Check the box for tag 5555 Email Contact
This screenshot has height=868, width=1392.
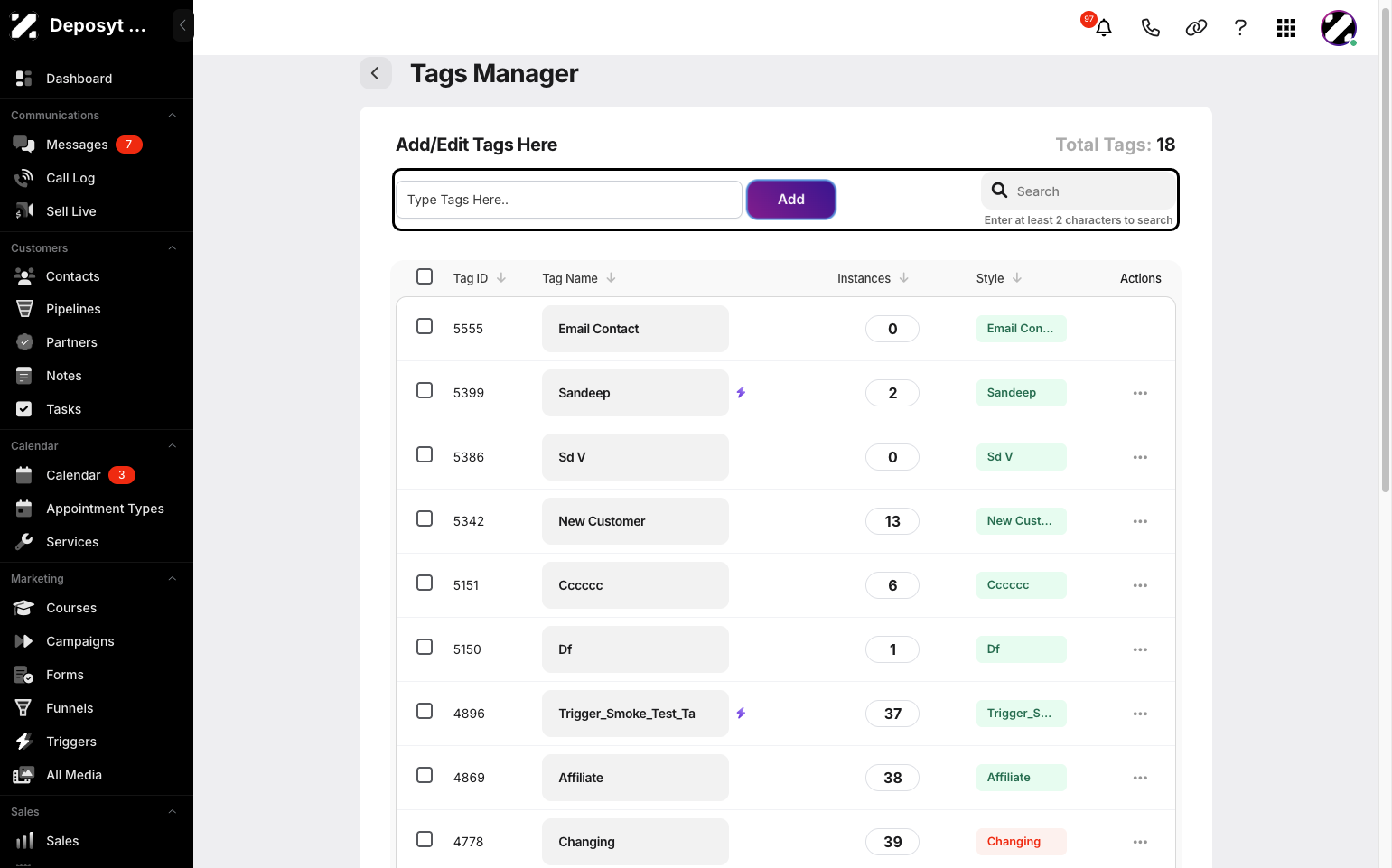click(x=425, y=326)
